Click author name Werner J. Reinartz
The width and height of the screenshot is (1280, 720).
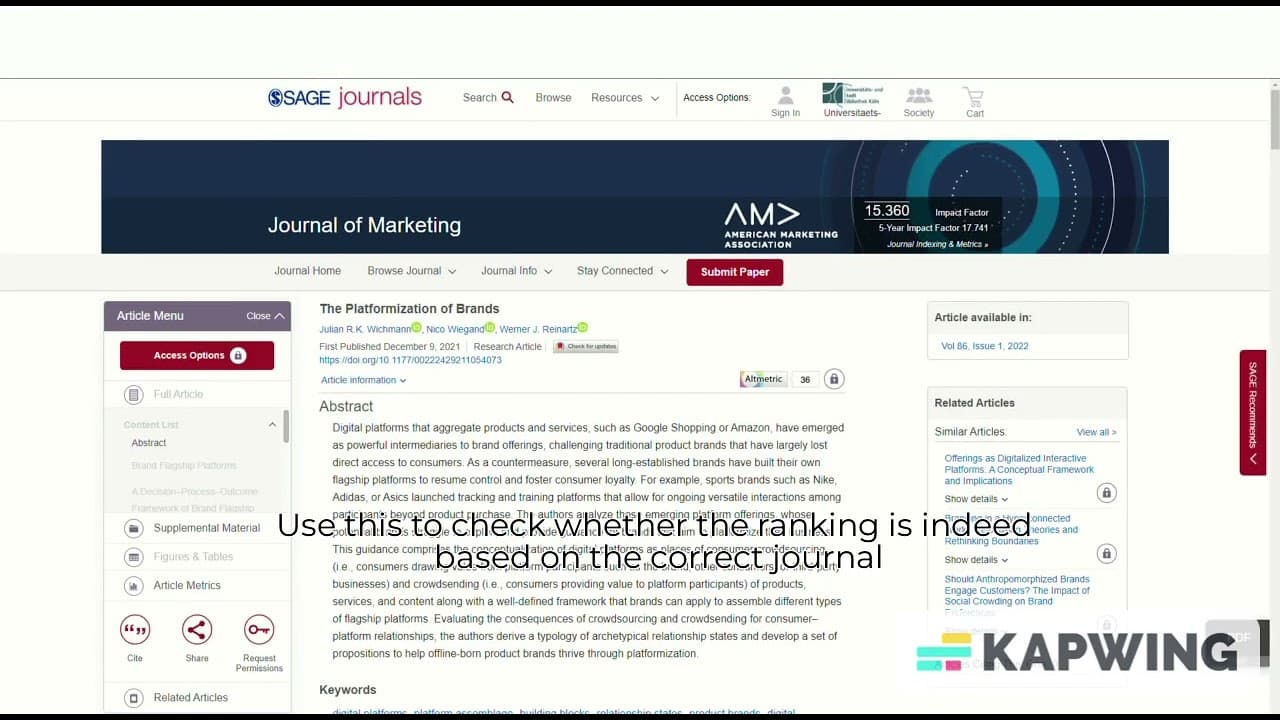click(538, 329)
